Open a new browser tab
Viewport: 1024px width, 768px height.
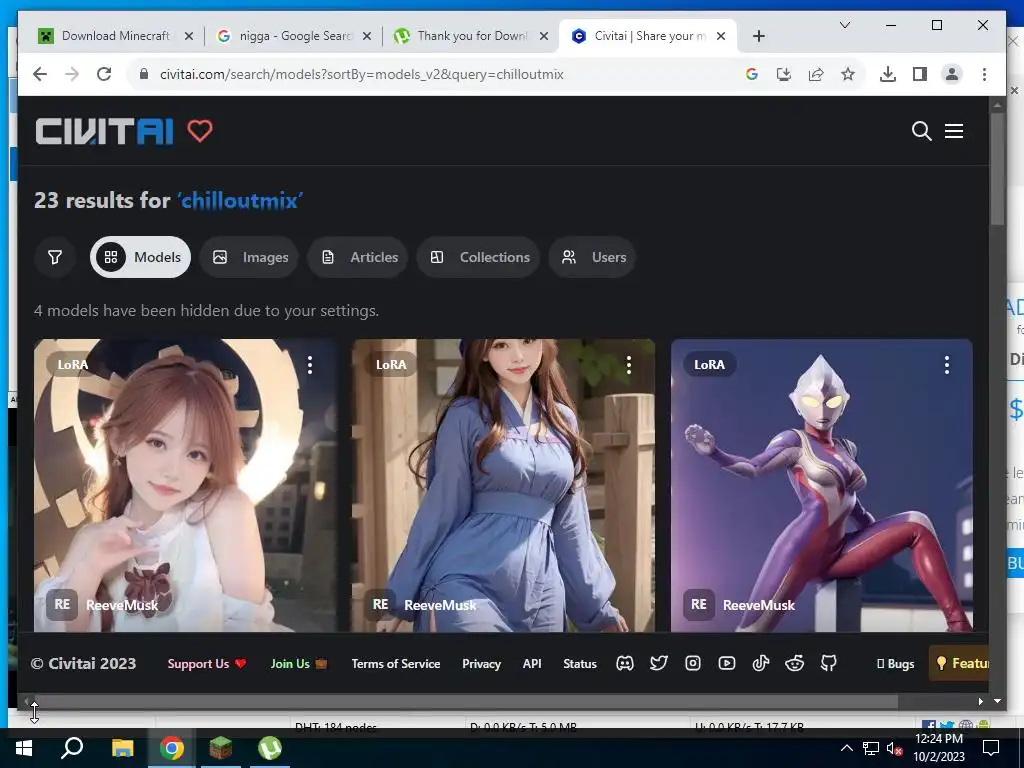(758, 36)
